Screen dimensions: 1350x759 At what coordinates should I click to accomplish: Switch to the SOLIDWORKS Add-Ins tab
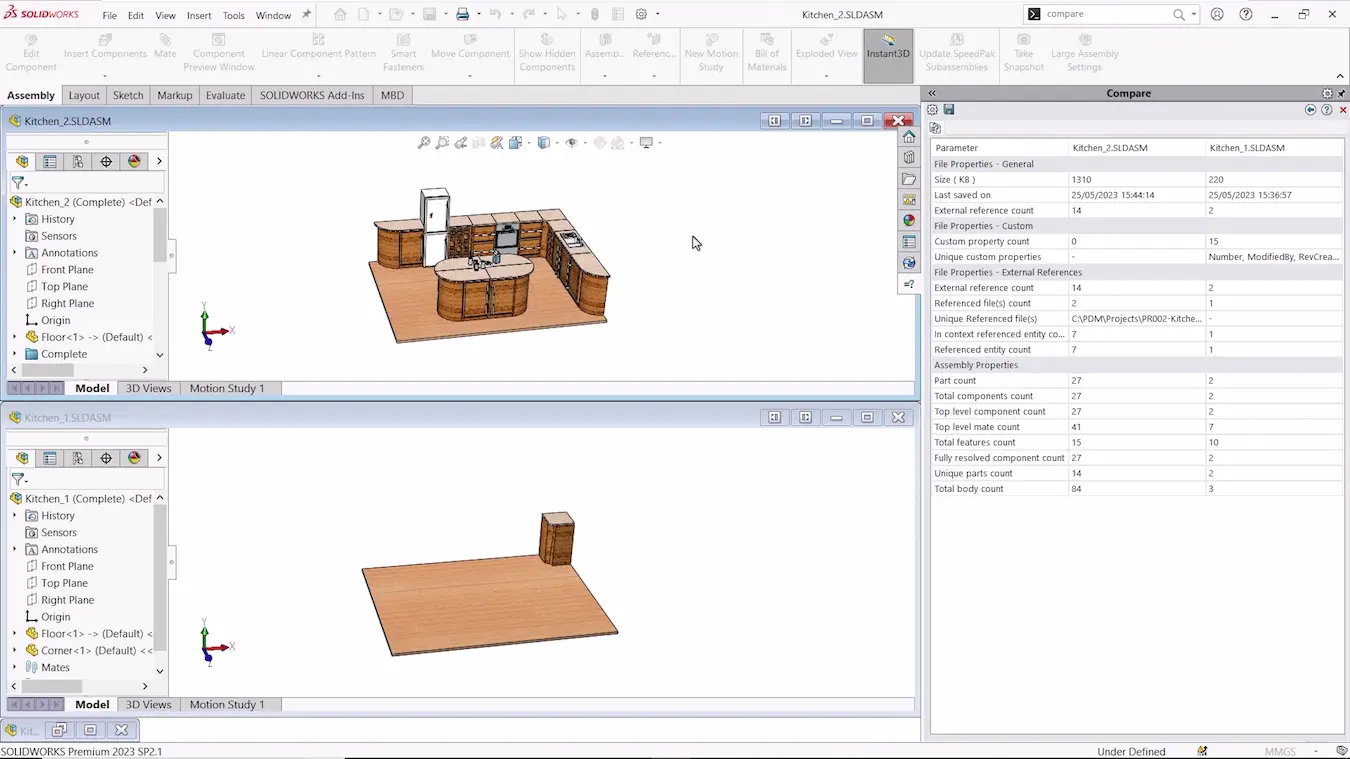click(311, 95)
